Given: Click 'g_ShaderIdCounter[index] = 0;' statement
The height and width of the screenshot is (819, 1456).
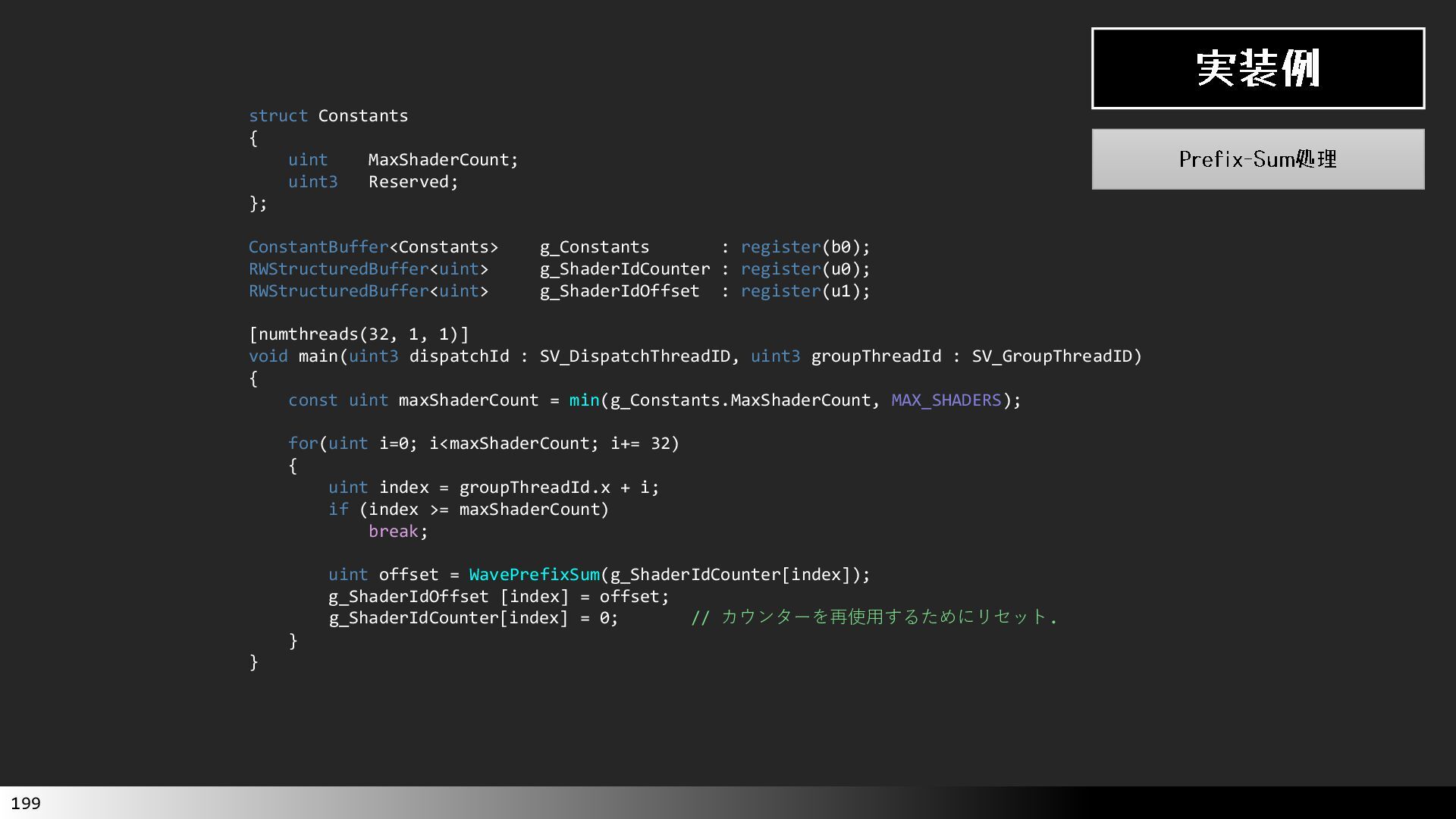Looking at the screenshot, I should 473,618.
